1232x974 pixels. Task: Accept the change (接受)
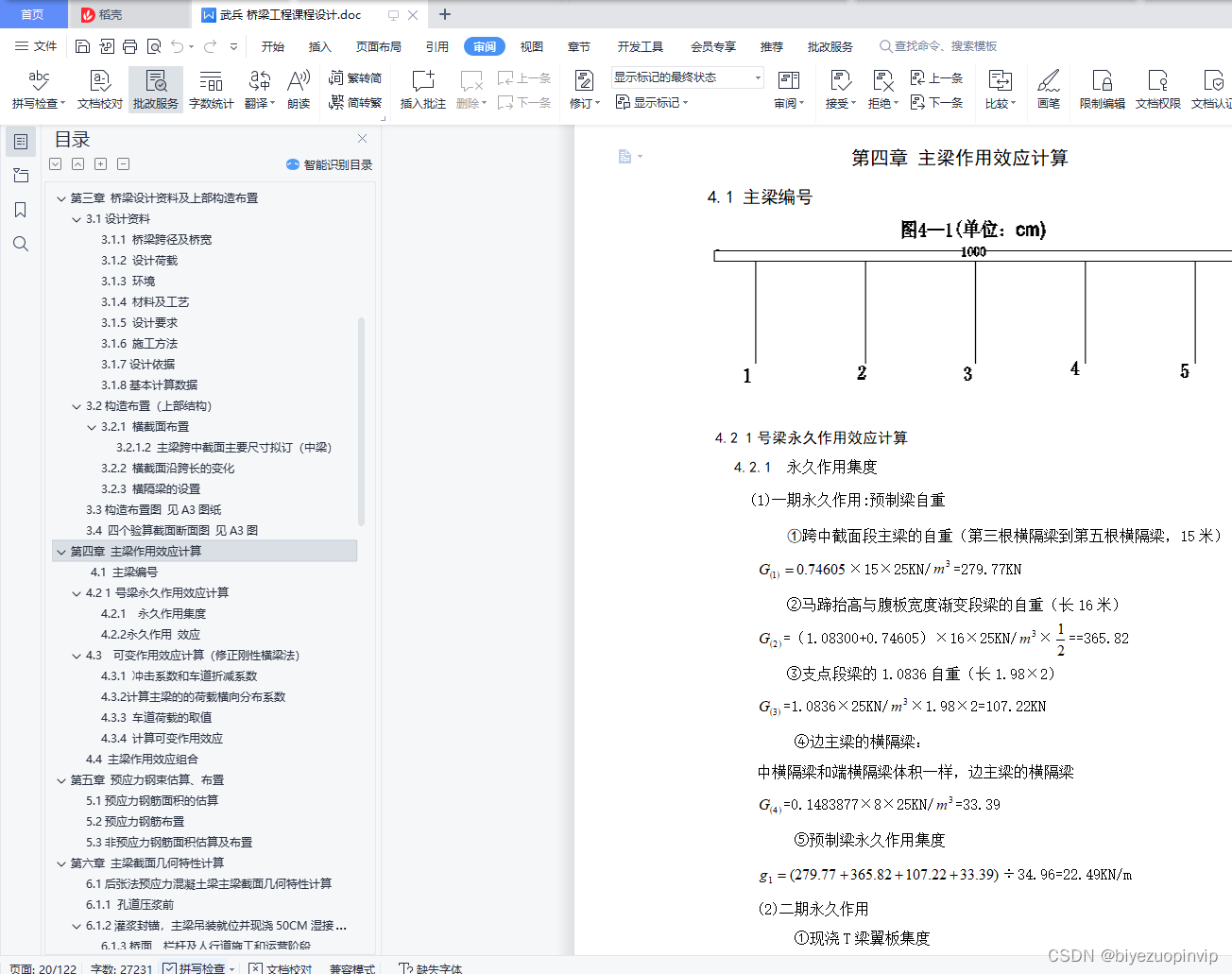840,90
